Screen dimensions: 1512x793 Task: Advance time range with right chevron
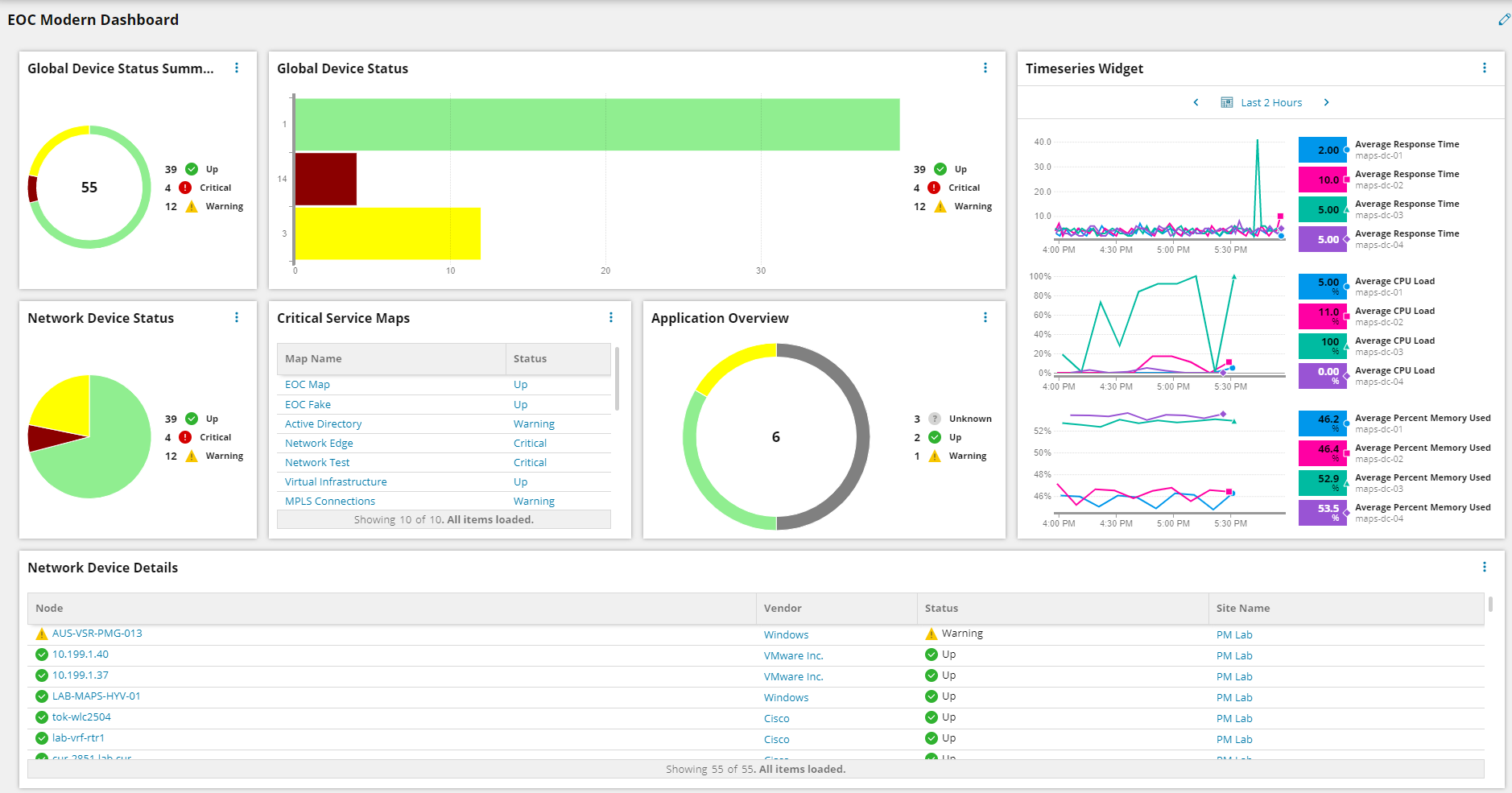click(1327, 102)
